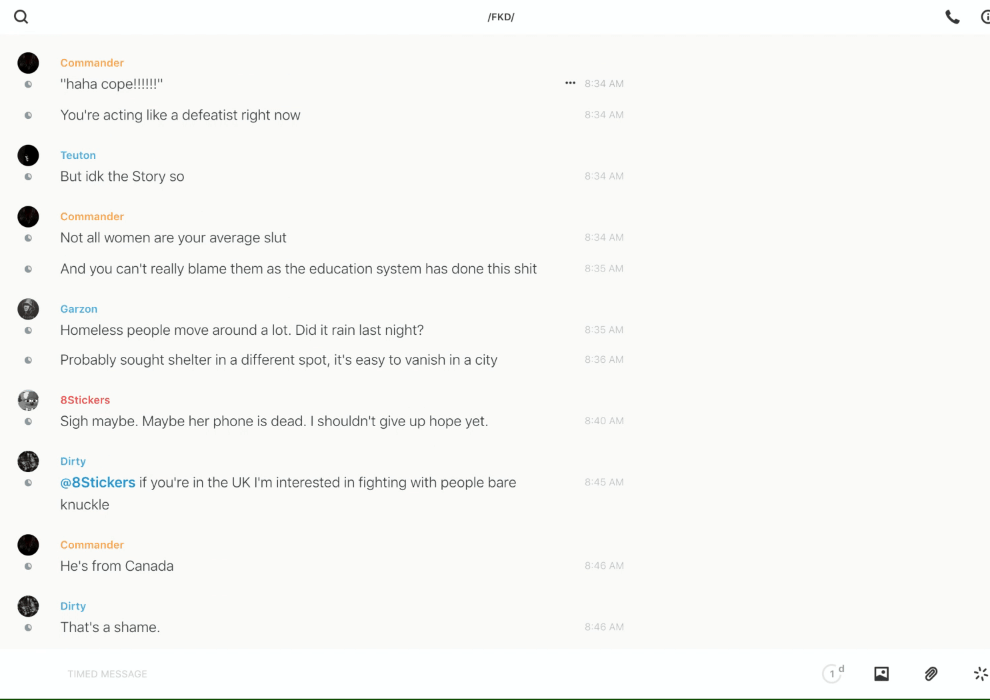990x700 pixels.
Task: Start a voice call
Action: [x=952, y=17]
